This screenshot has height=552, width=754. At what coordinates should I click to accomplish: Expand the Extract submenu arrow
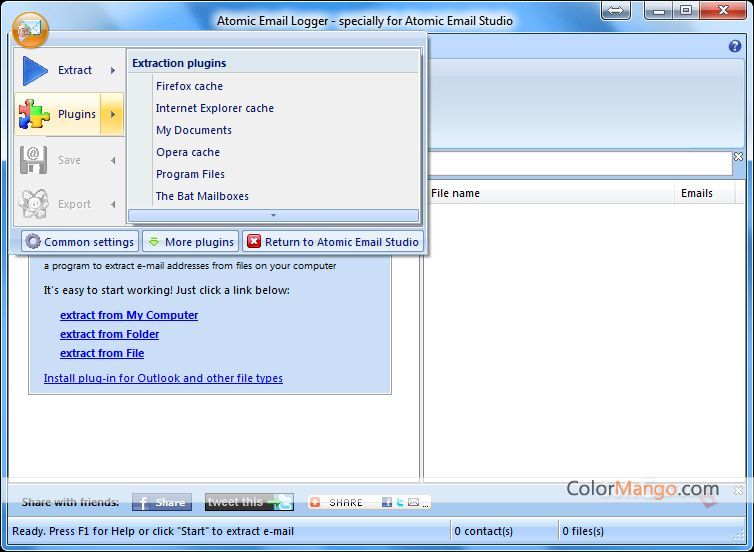tap(112, 70)
